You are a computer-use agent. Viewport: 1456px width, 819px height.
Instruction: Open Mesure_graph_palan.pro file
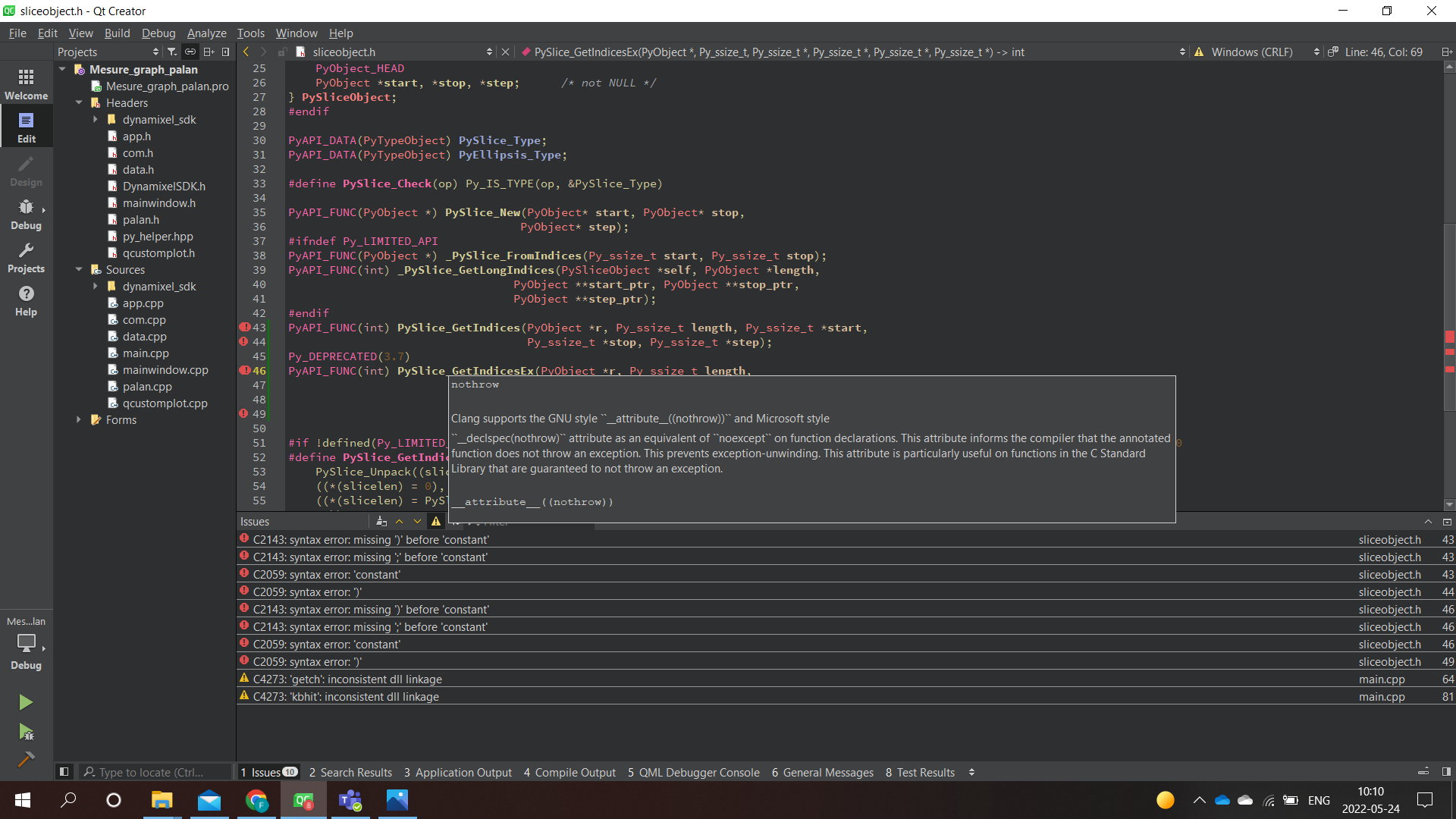click(167, 86)
